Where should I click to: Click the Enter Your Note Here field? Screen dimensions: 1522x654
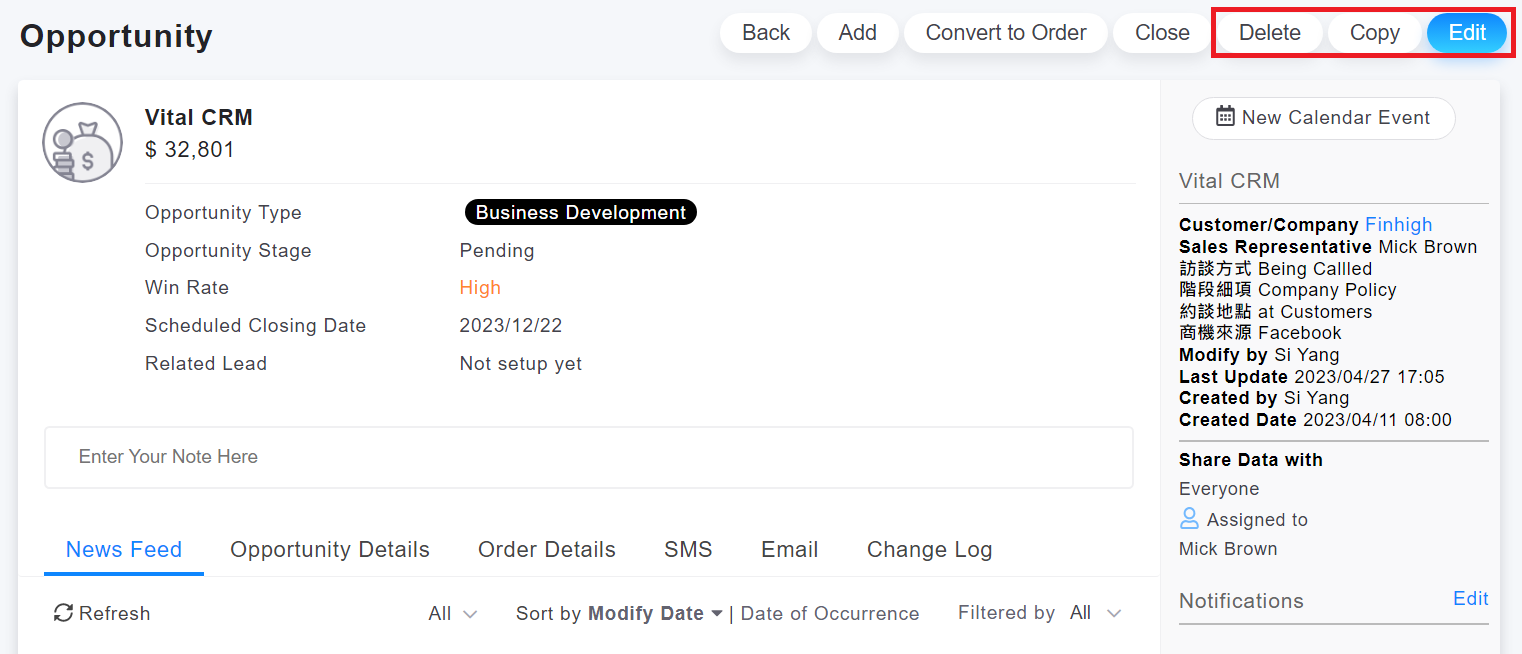click(588, 457)
